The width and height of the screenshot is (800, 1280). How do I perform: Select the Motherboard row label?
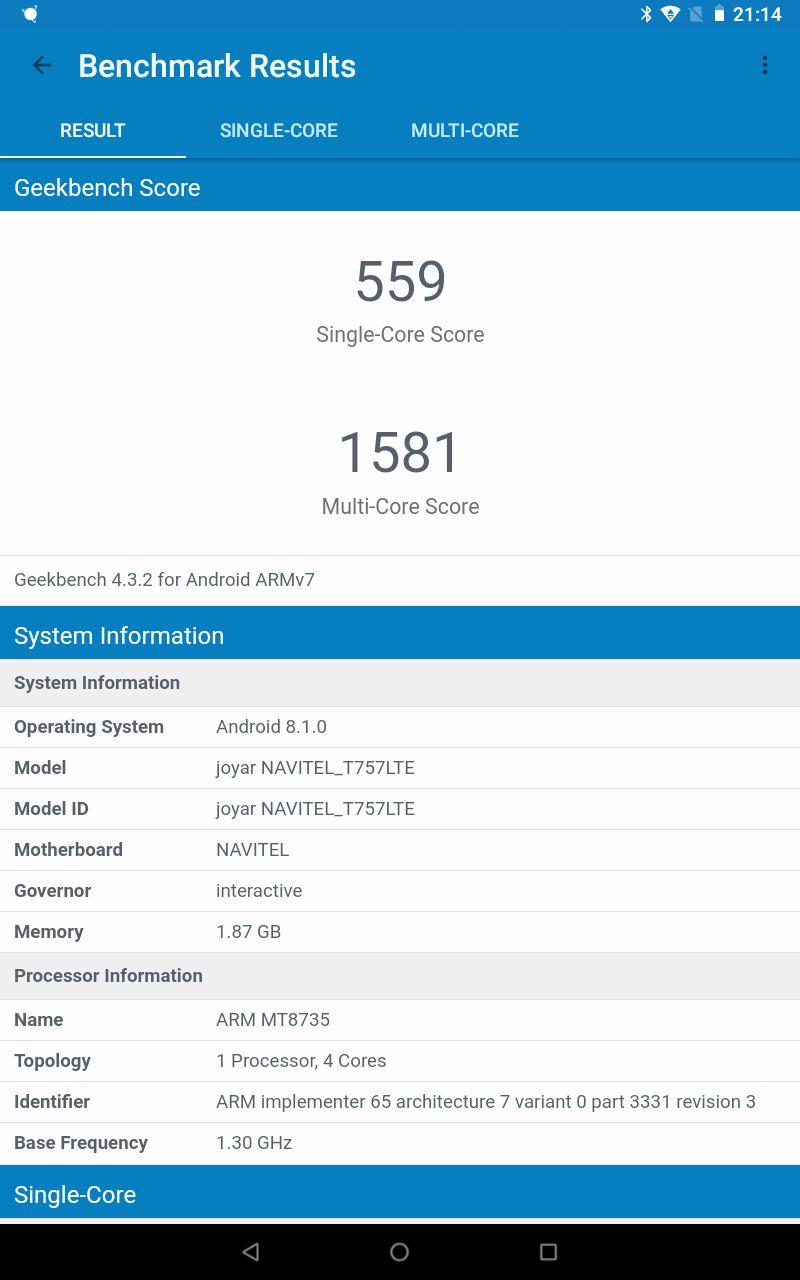pyautogui.click(x=68, y=850)
